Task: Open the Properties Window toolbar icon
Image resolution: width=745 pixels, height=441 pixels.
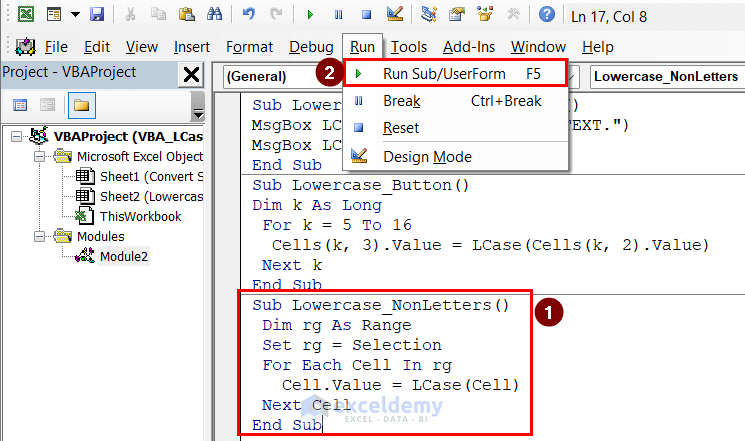Action: (x=457, y=14)
